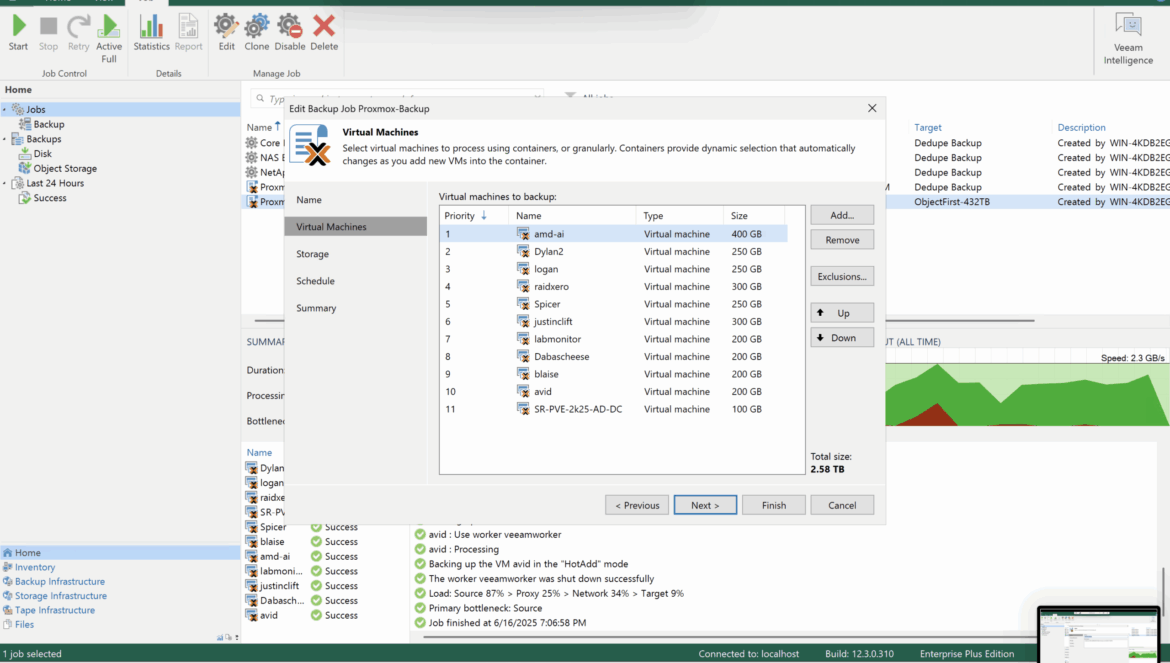This screenshot has height=663, width=1170.
Task: Click the jobs search field in the main window
Action: coord(397,98)
